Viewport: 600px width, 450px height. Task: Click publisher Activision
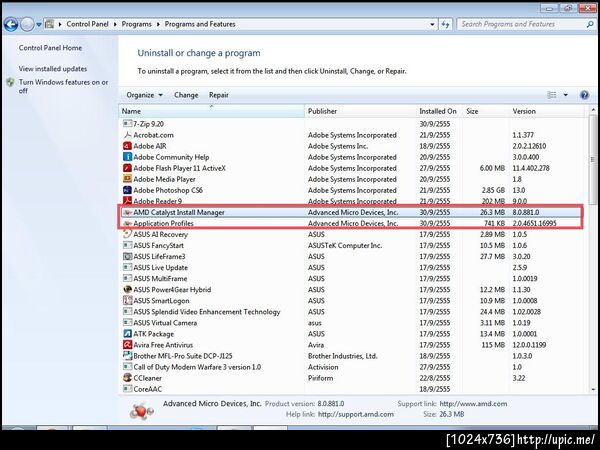pyautogui.click(x=323, y=367)
